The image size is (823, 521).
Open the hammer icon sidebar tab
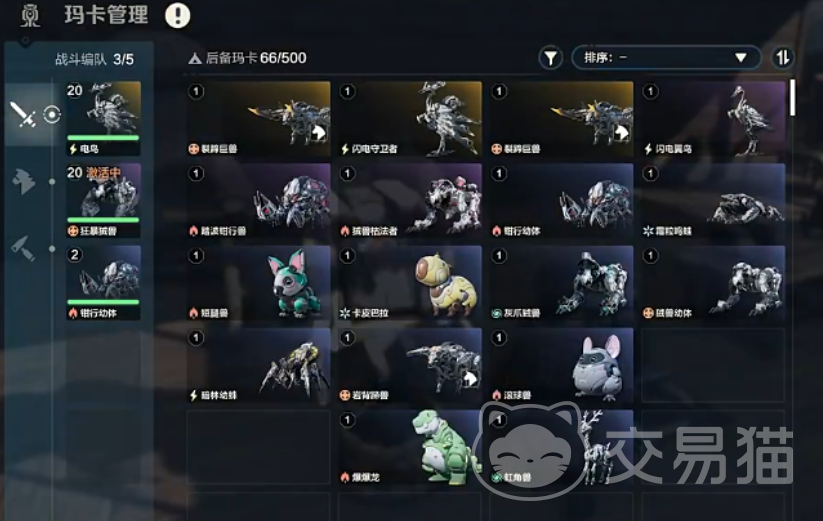(23, 248)
